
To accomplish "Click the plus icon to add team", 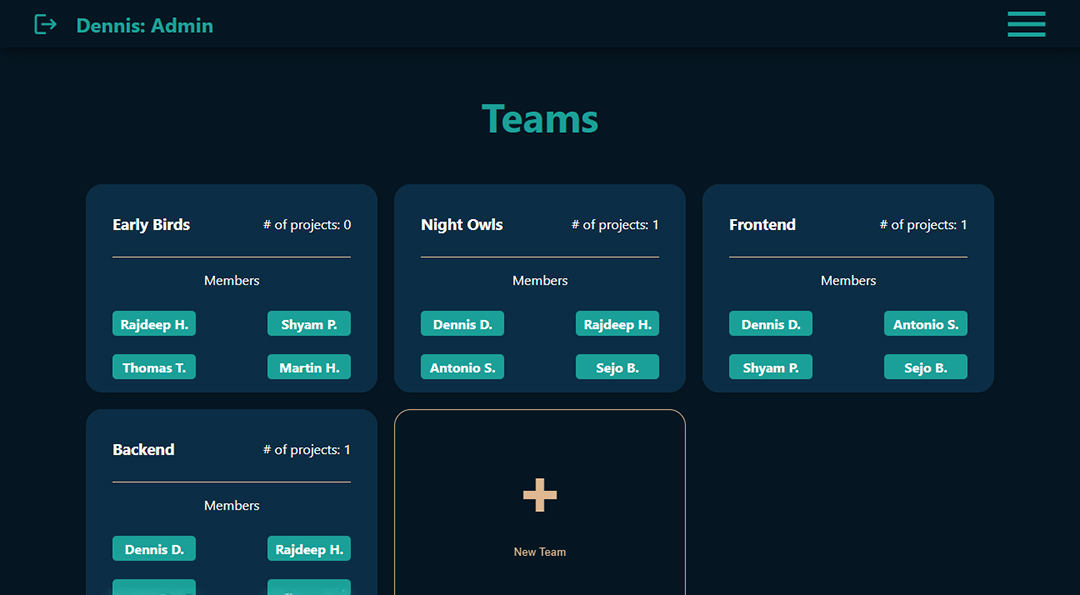I will tap(540, 495).
